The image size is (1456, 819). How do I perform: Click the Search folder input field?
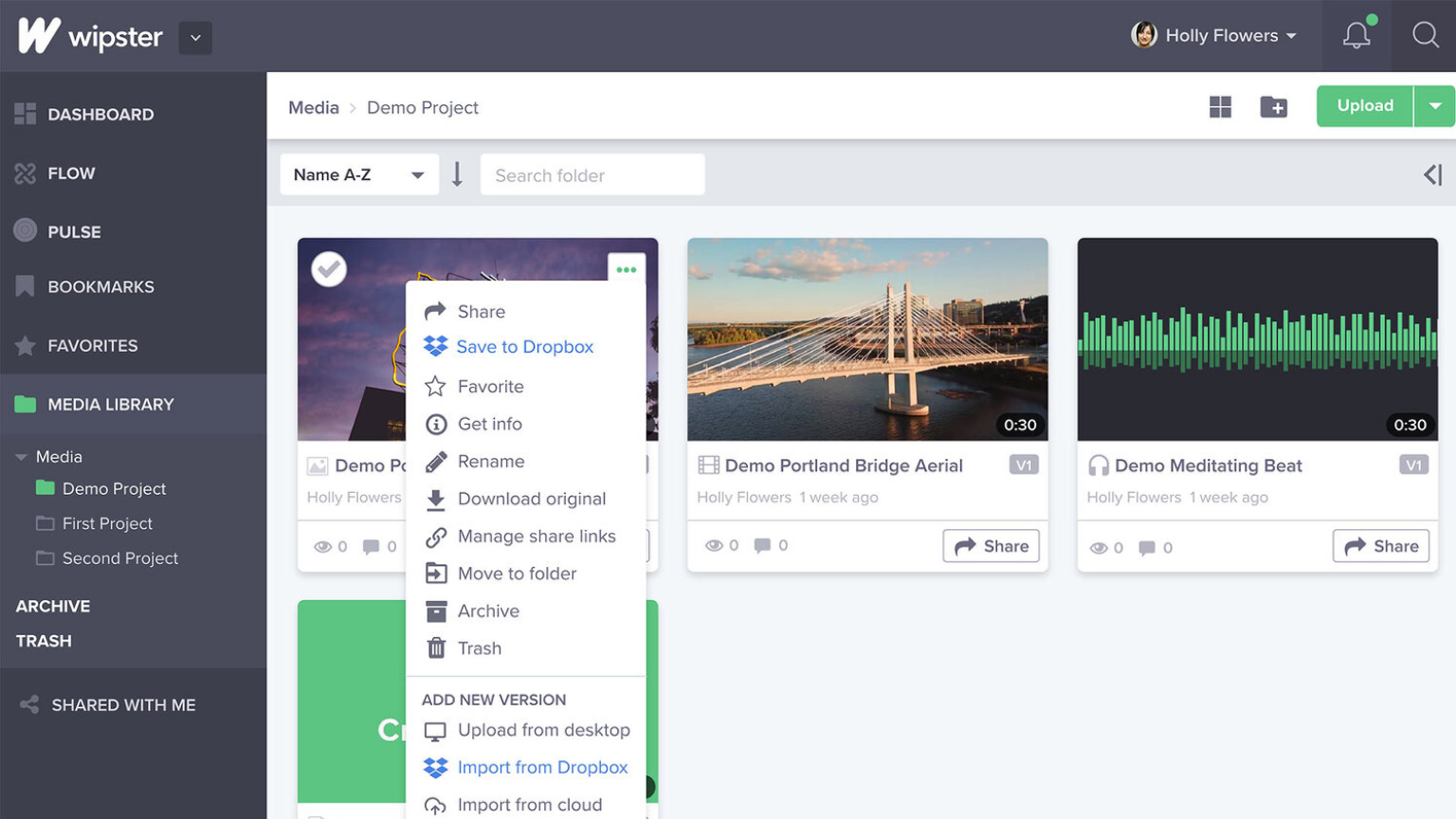[x=592, y=175]
